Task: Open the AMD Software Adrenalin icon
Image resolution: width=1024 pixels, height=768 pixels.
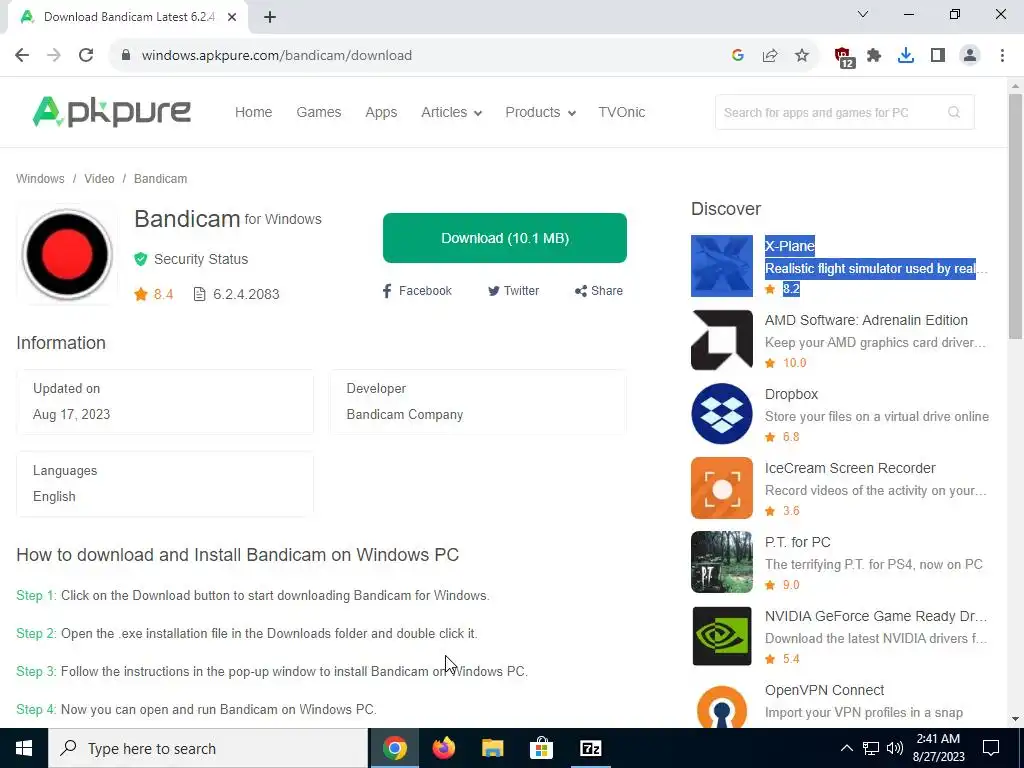Action: point(722,340)
